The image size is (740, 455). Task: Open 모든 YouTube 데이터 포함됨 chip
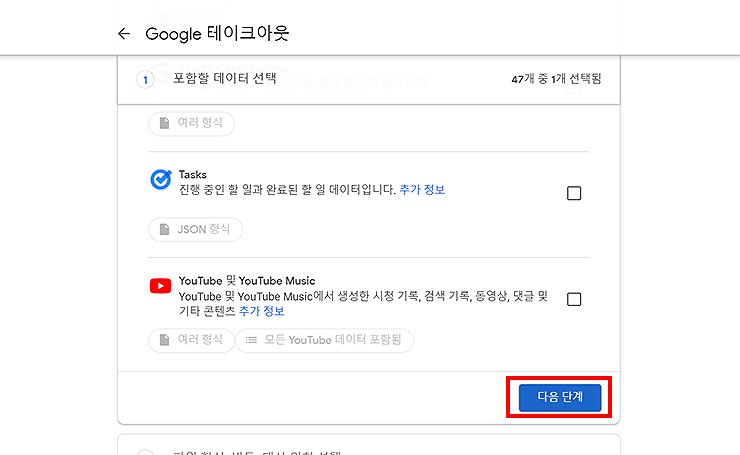pyautogui.click(x=324, y=340)
